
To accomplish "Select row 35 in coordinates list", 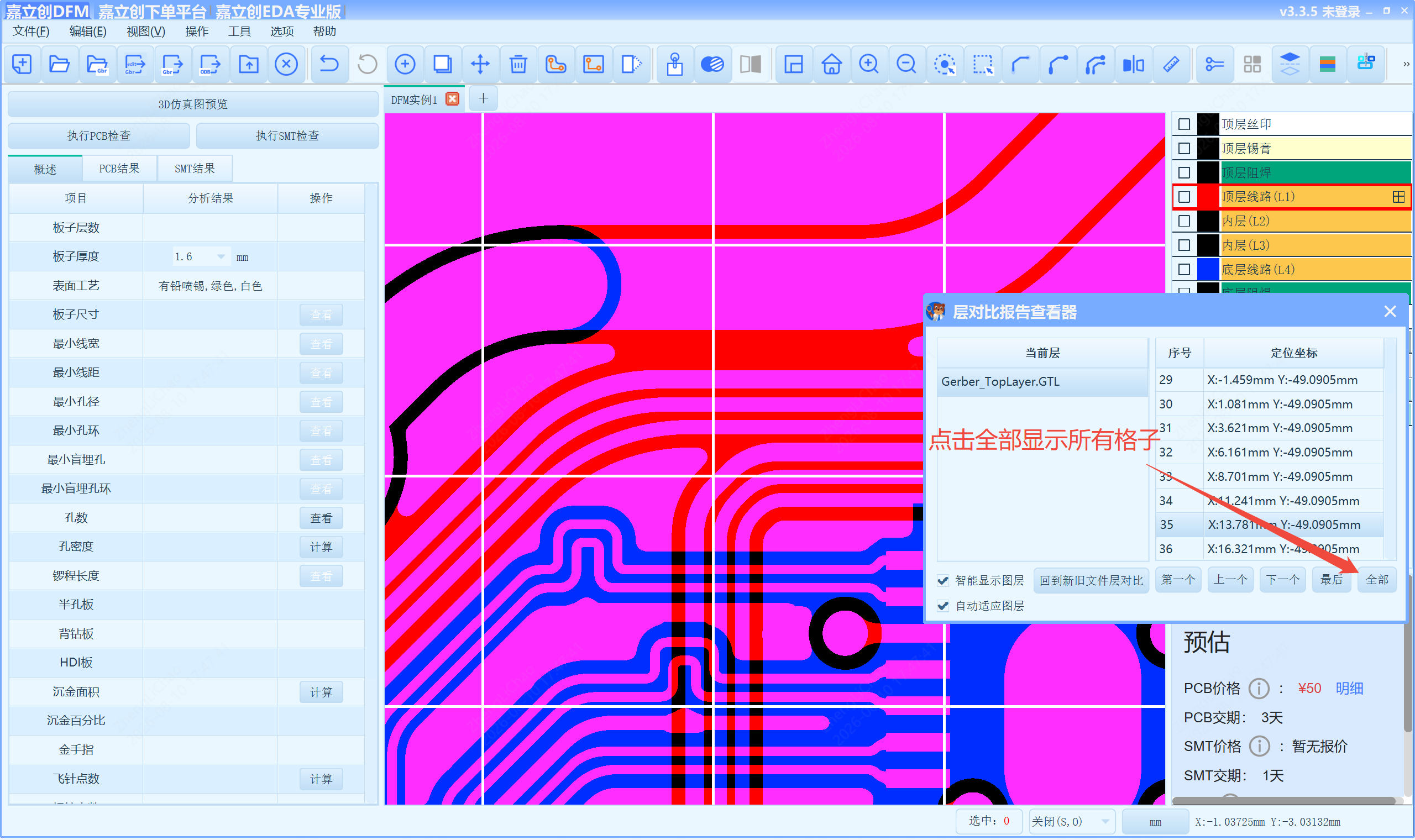I will click(x=1270, y=526).
